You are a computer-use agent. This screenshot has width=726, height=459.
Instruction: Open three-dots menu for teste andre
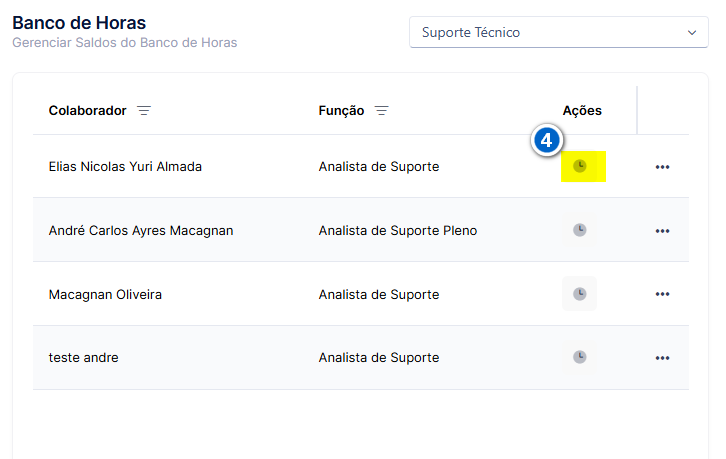pyautogui.click(x=663, y=358)
